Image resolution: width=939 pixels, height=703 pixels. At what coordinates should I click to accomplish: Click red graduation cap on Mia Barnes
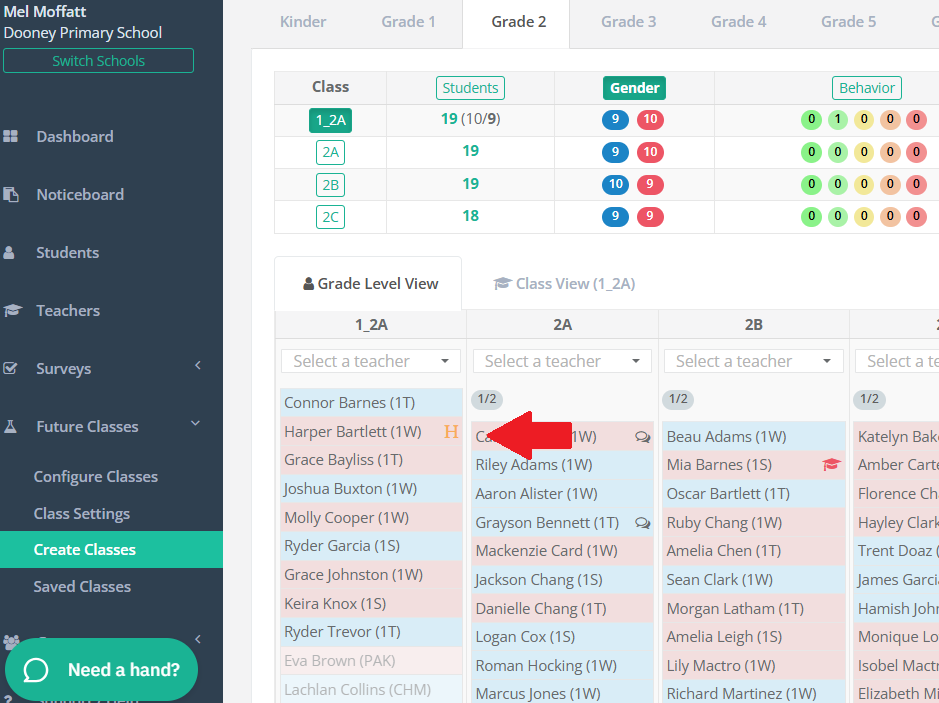point(831,464)
